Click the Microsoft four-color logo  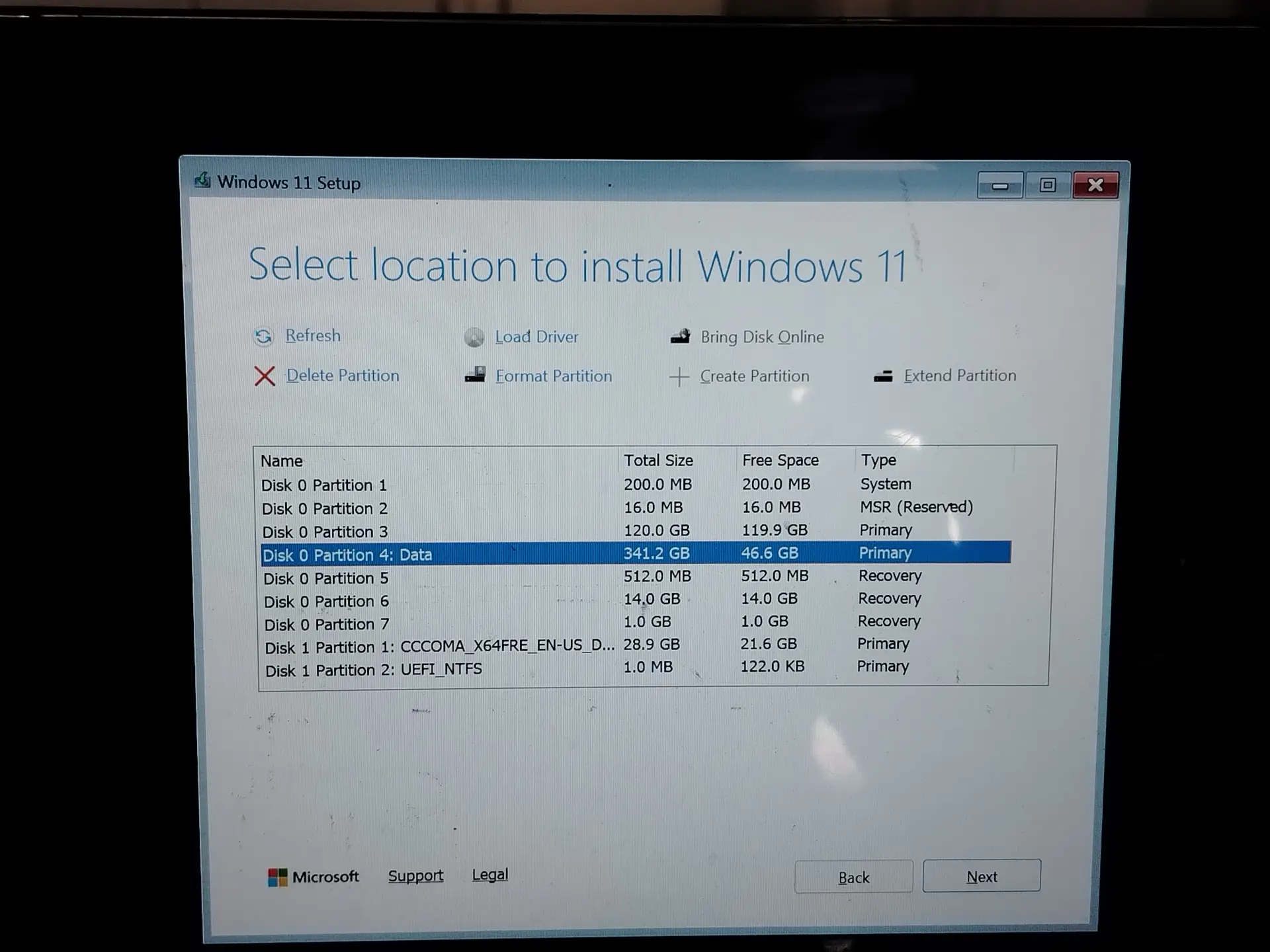coord(277,877)
